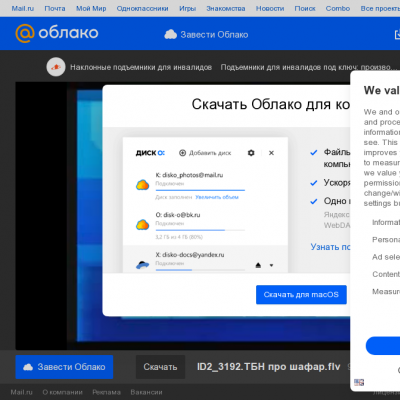
Task: Click the small flag icon in consent panel
Action: pyautogui.click(x=359, y=382)
